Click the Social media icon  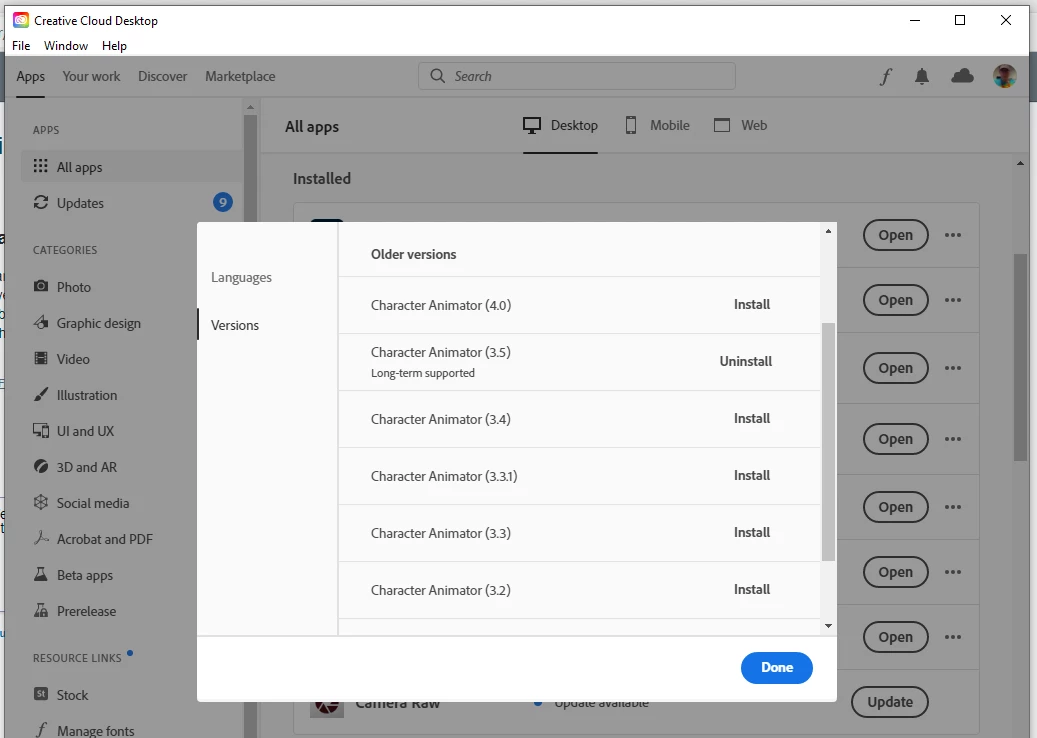(41, 503)
